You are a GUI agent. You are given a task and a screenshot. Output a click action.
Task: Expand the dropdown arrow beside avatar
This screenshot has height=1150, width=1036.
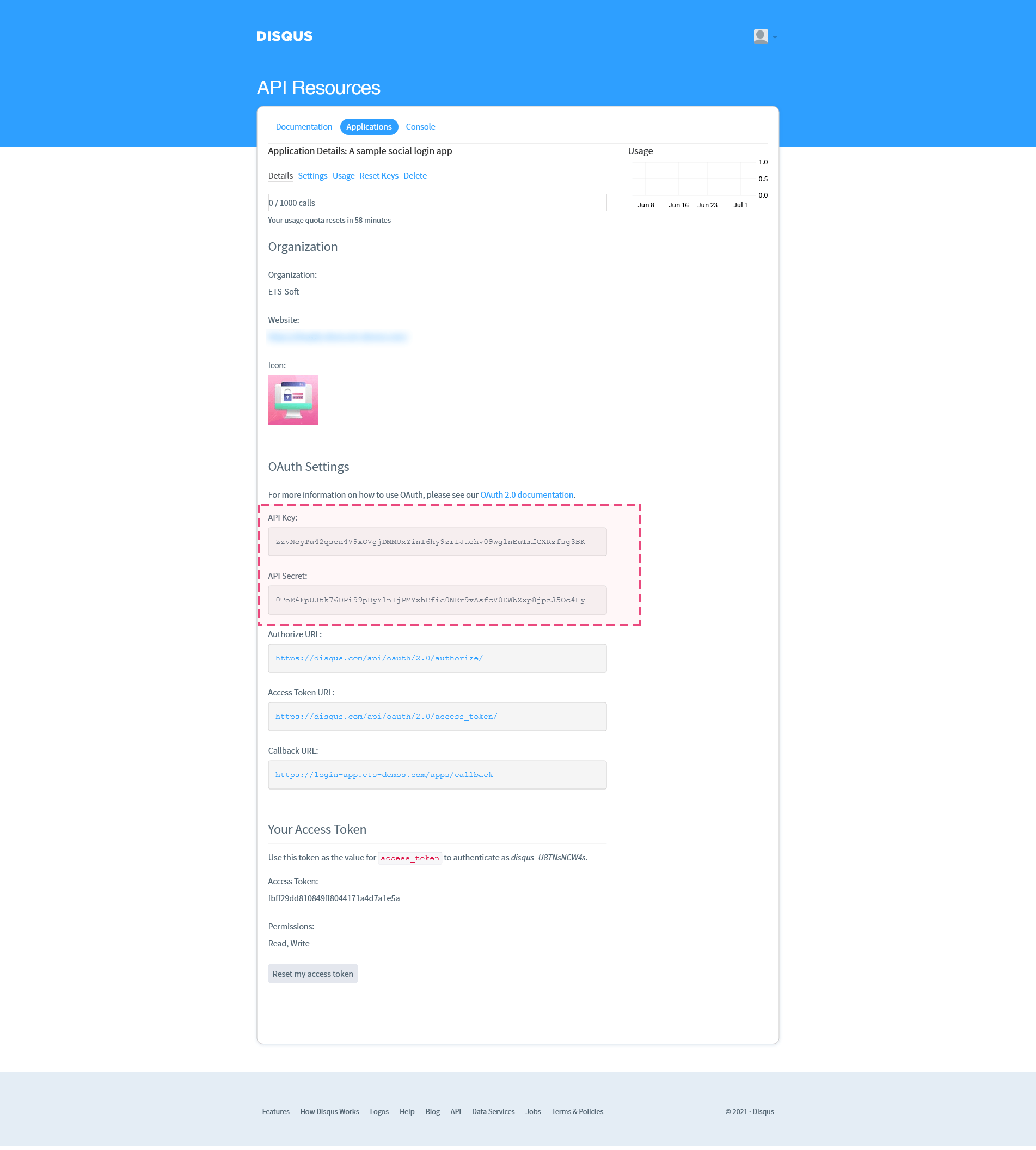coord(774,38)
